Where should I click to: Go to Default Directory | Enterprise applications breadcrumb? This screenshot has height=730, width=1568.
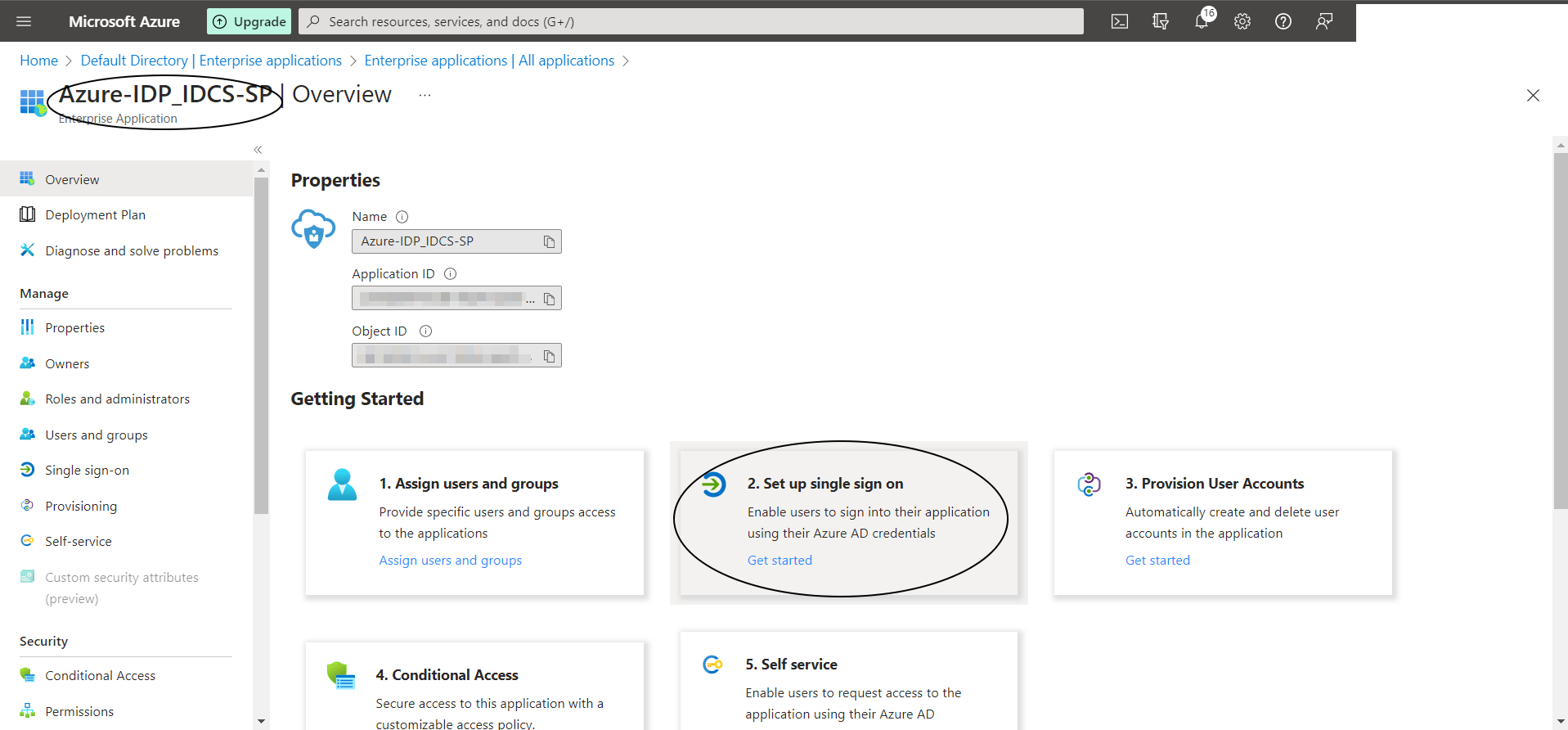(x=211, y=61)
